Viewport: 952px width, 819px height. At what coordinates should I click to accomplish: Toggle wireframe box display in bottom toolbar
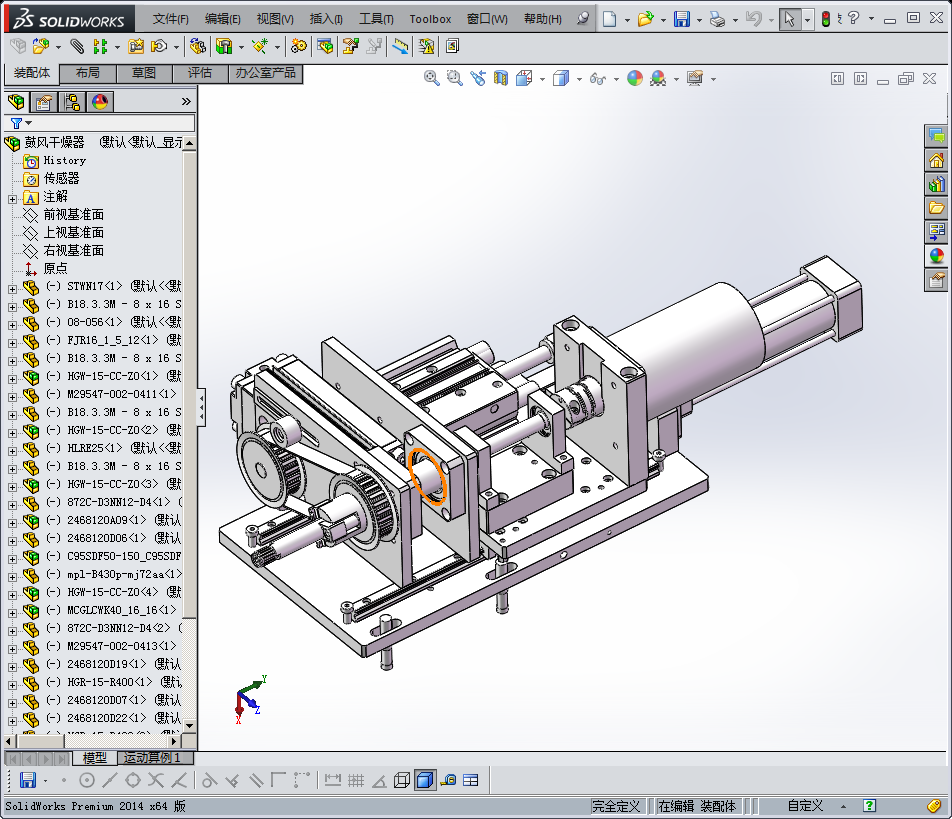tap(401, 780)
